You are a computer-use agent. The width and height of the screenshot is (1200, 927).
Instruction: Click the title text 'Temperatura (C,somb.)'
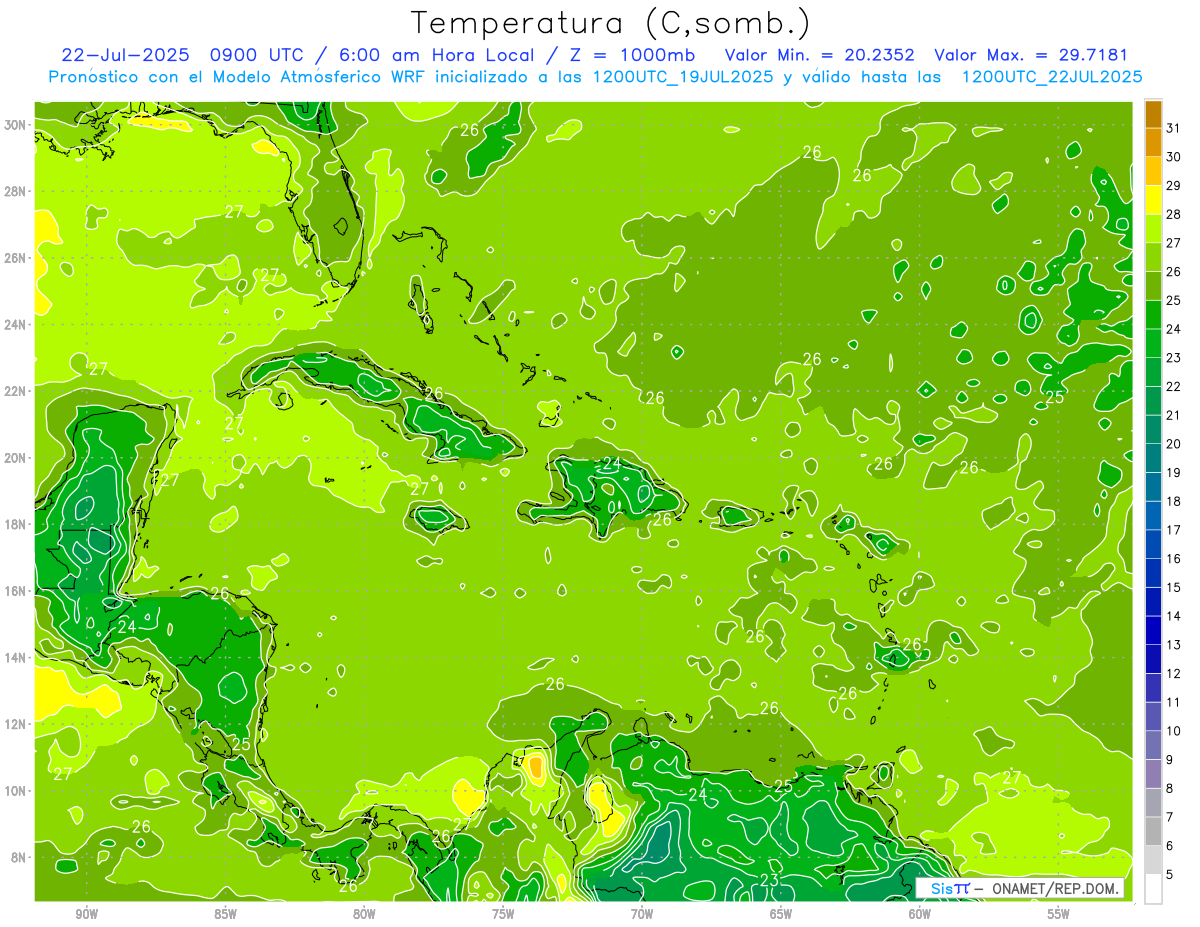pyautogui.click(x=611, y=23)
